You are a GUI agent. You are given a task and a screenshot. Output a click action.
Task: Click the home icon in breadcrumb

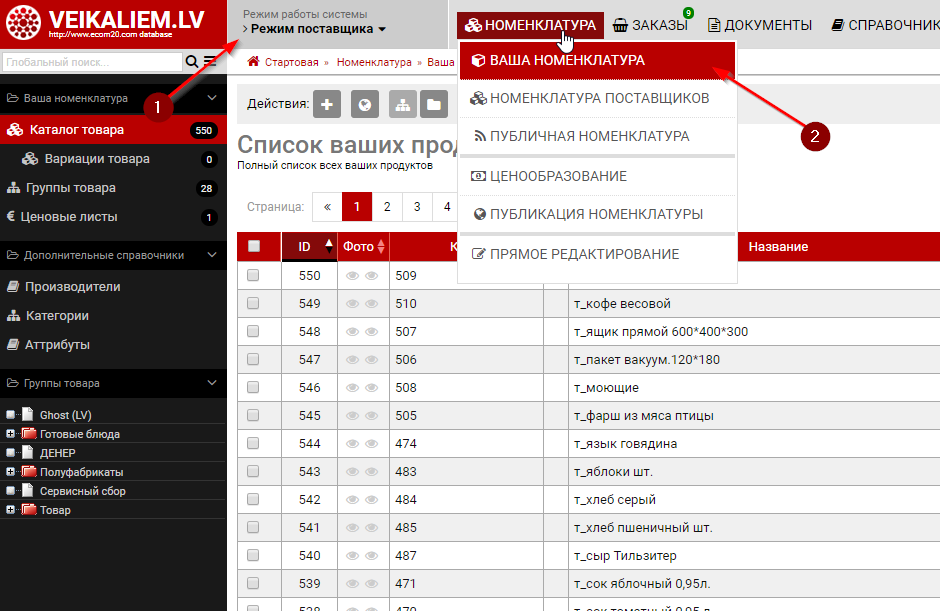point(253,62)
